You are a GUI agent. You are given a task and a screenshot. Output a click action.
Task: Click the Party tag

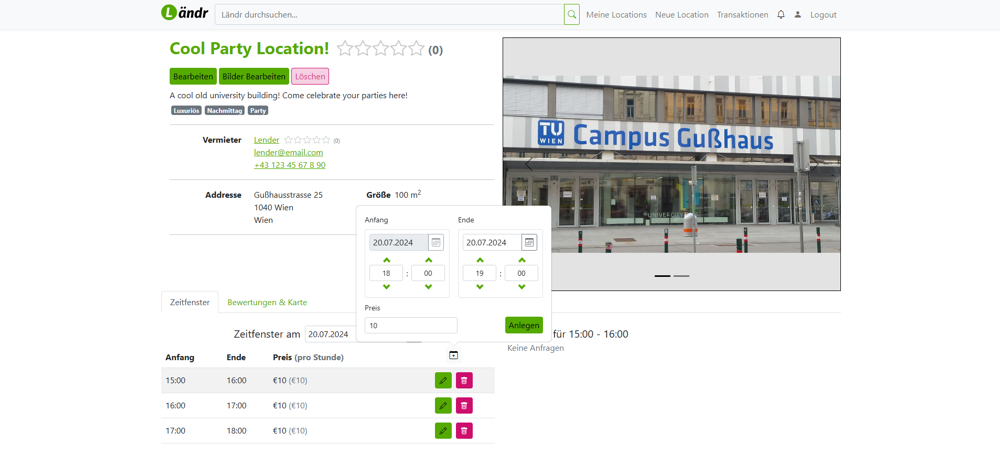pos(258,110)
